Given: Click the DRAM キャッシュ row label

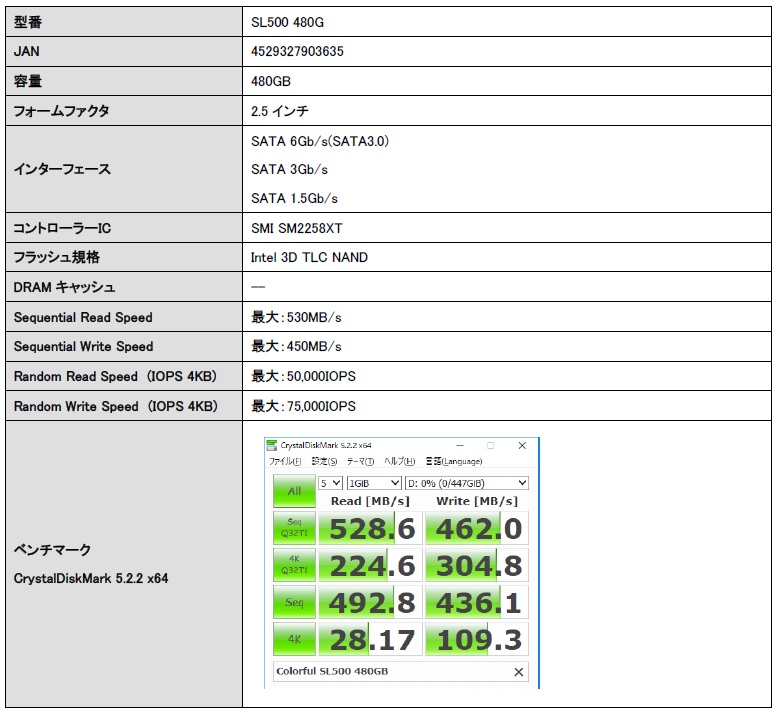Looking at the screenshot, I should [x=64, y=287].
